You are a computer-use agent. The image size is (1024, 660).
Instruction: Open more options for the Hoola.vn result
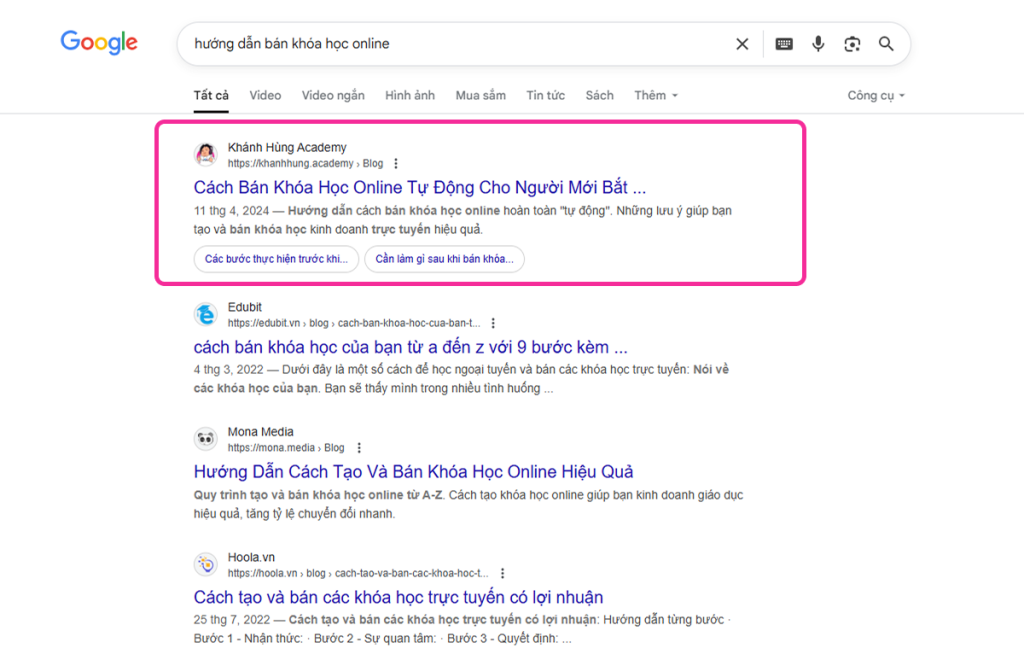(502, 573)
